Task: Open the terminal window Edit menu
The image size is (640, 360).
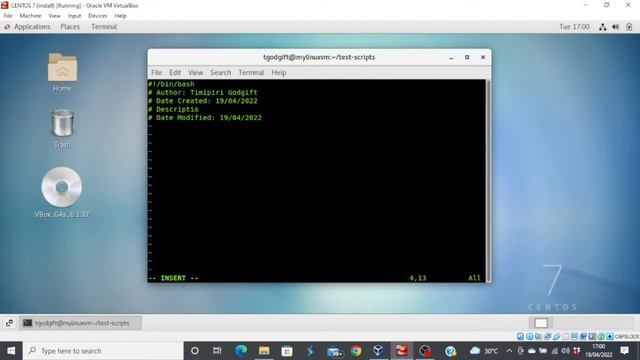Action: tap(175, 73)
